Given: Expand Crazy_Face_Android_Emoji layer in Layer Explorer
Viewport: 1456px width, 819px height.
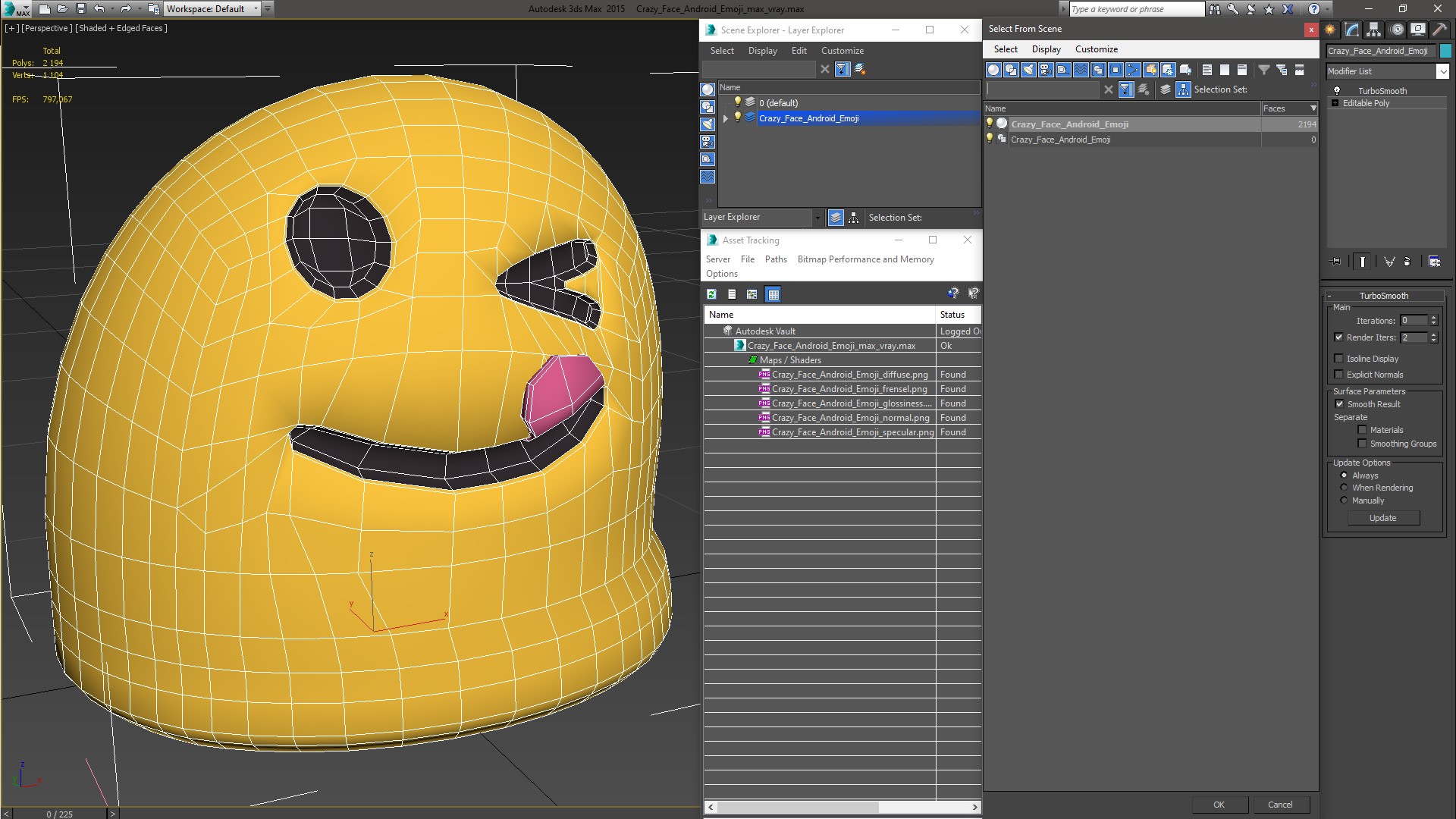Looking at the screenshot, I should pyautogui.click(x=726, y=118).
